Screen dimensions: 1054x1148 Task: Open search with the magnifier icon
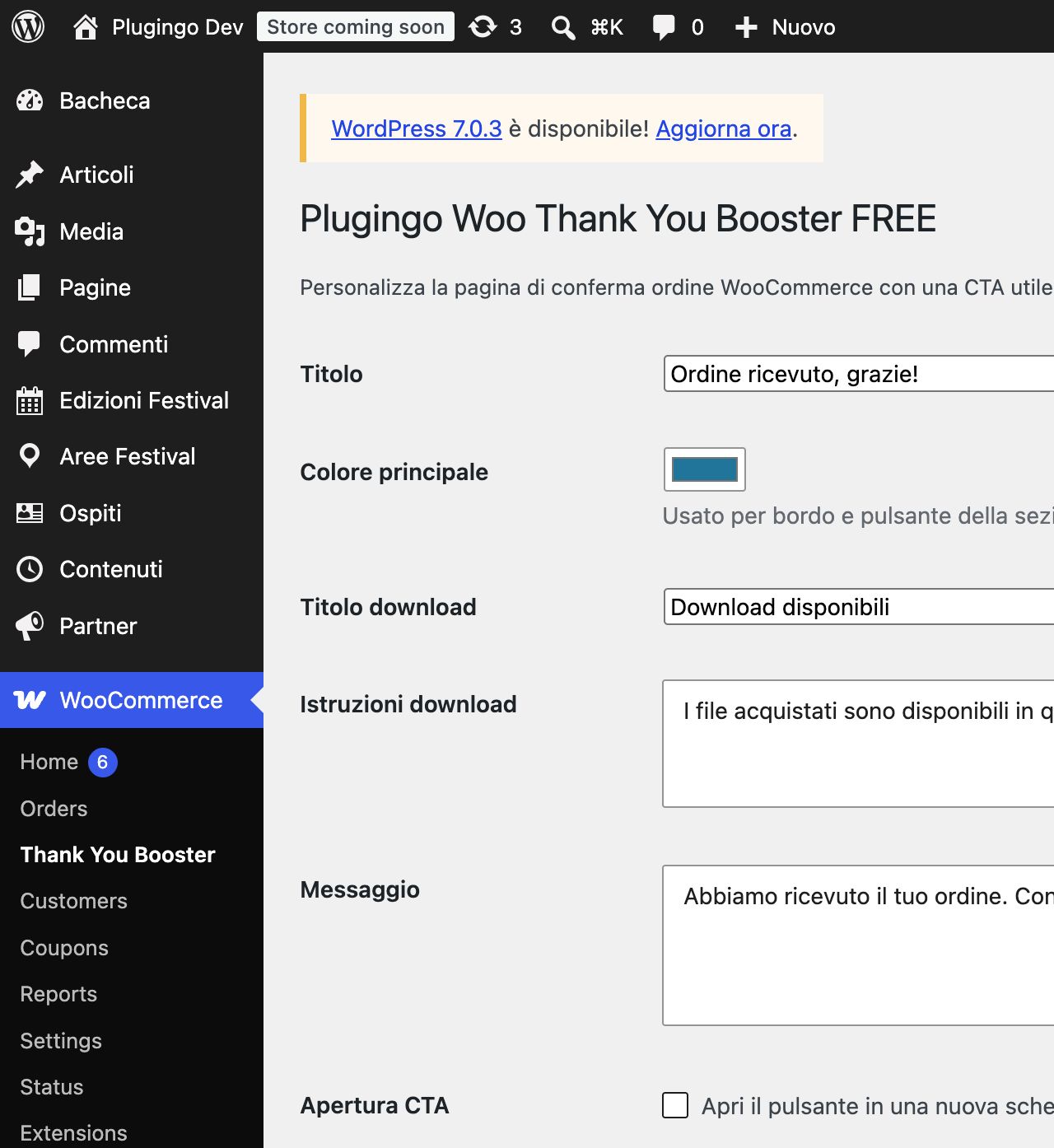click(x=563, y=28)
